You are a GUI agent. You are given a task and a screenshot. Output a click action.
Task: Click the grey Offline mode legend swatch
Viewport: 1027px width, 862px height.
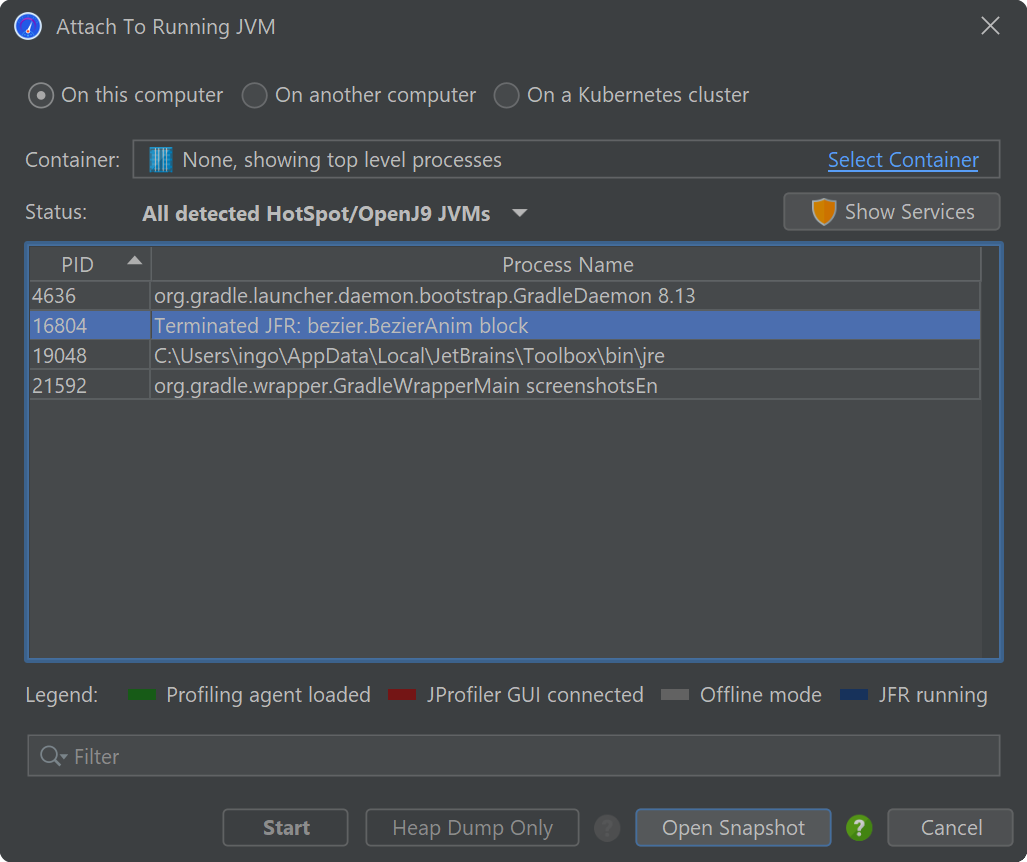[675, 695]
